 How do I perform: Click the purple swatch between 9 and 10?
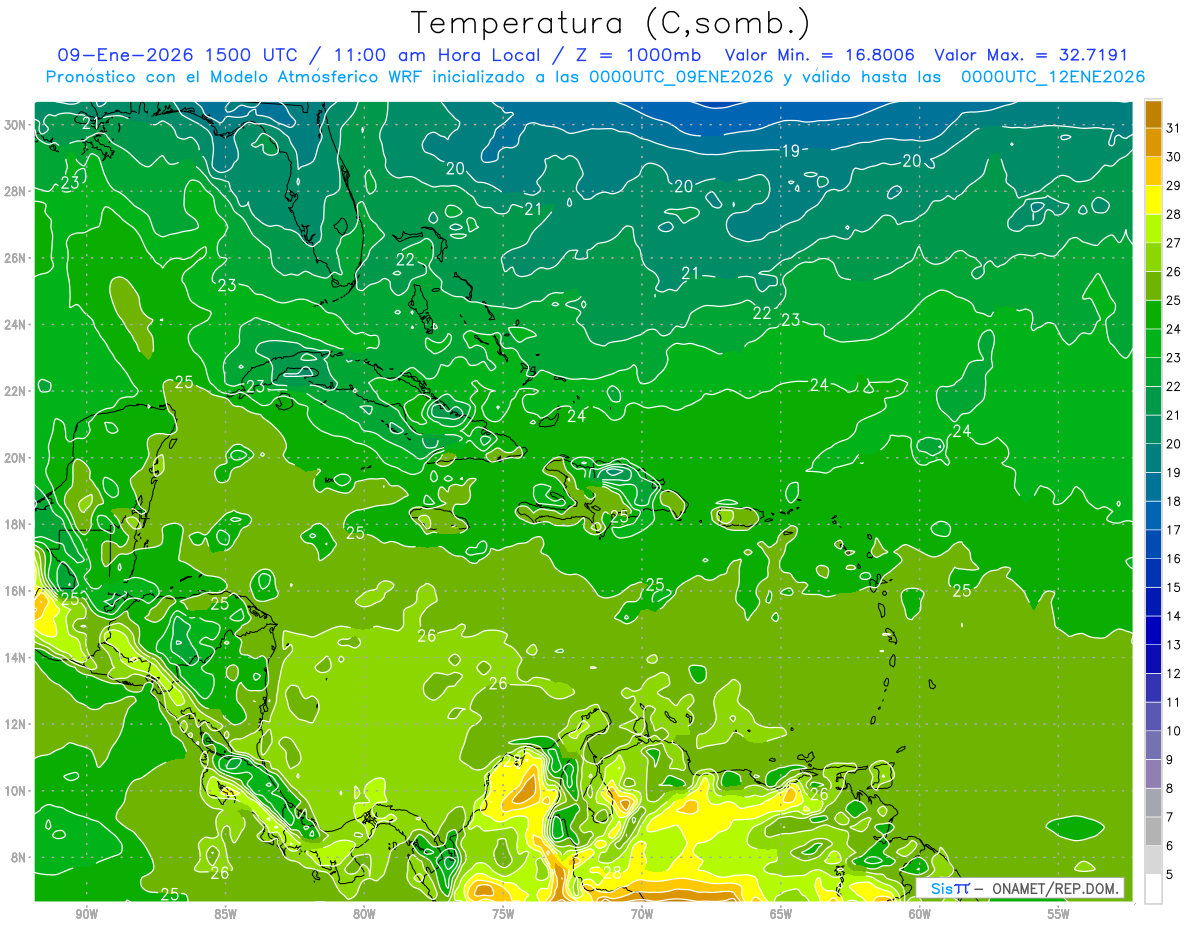pos(1153,746)
